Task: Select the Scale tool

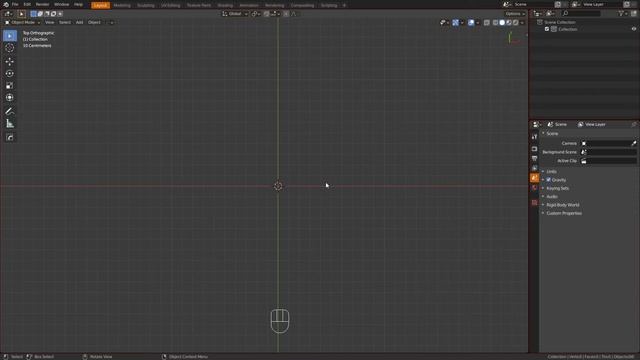Action: point(10,85)
